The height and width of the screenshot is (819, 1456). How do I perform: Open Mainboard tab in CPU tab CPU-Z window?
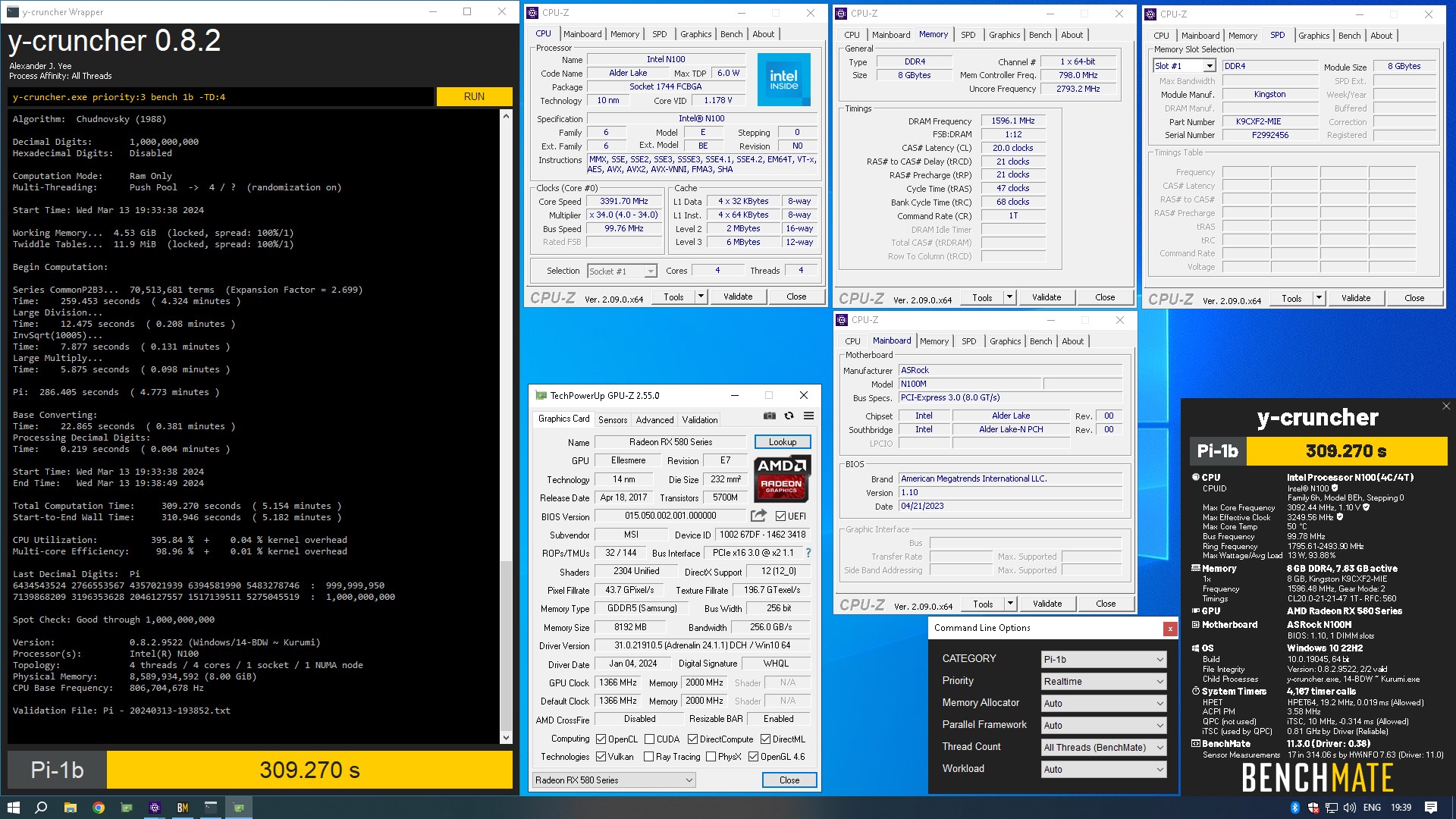click(x=582, y=34)
